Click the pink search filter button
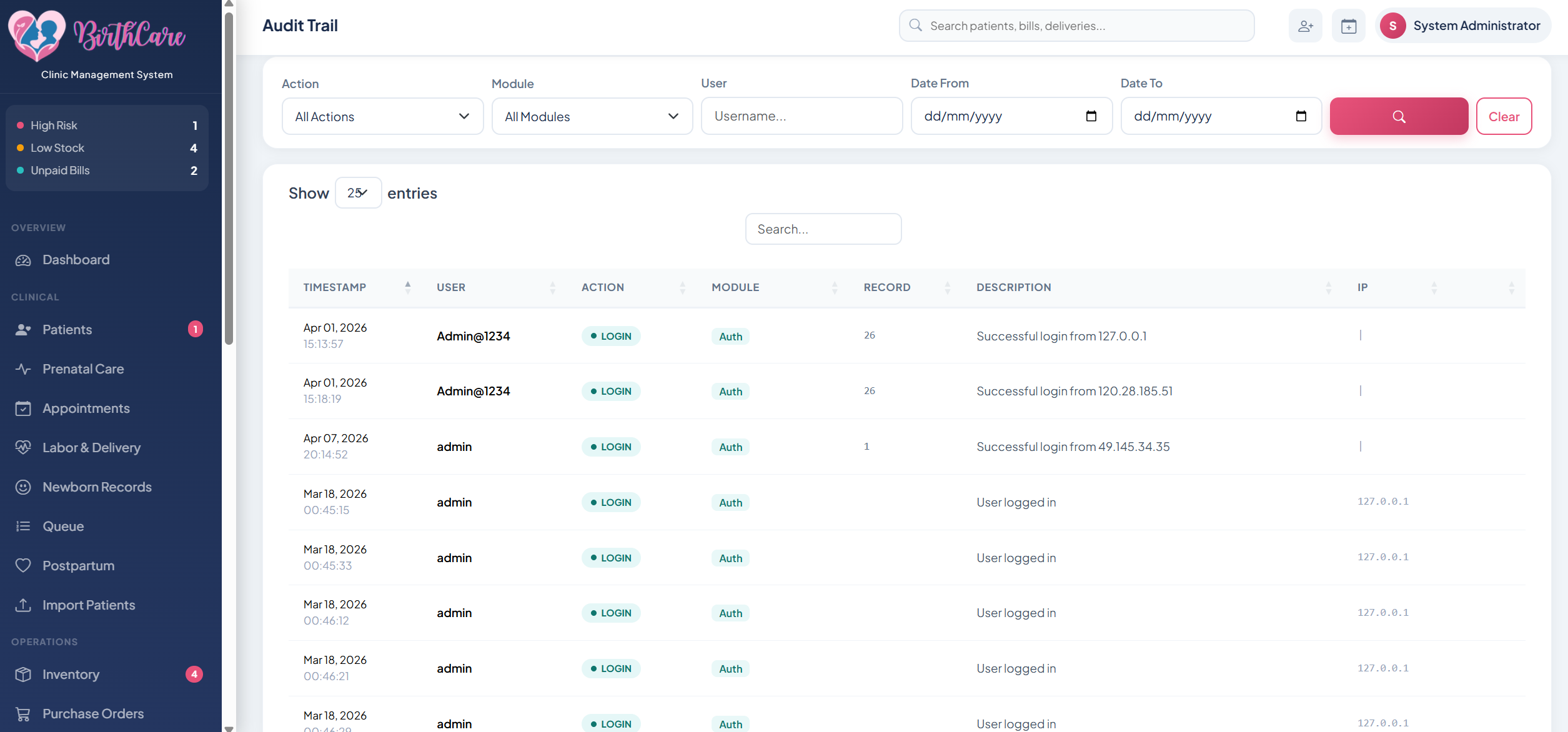The width and height of the screenshot is (1568, 732). click(x=1399, y=116)
